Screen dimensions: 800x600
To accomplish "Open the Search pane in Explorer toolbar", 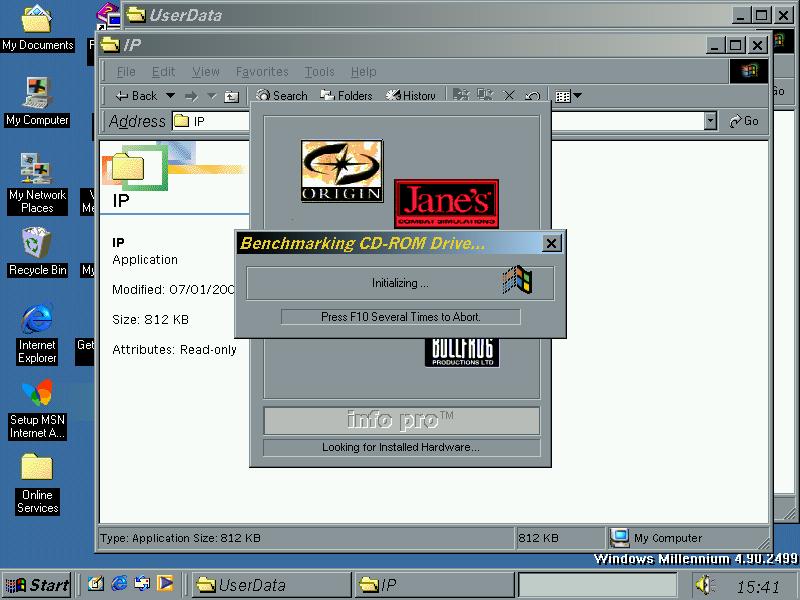I will 281,96.
